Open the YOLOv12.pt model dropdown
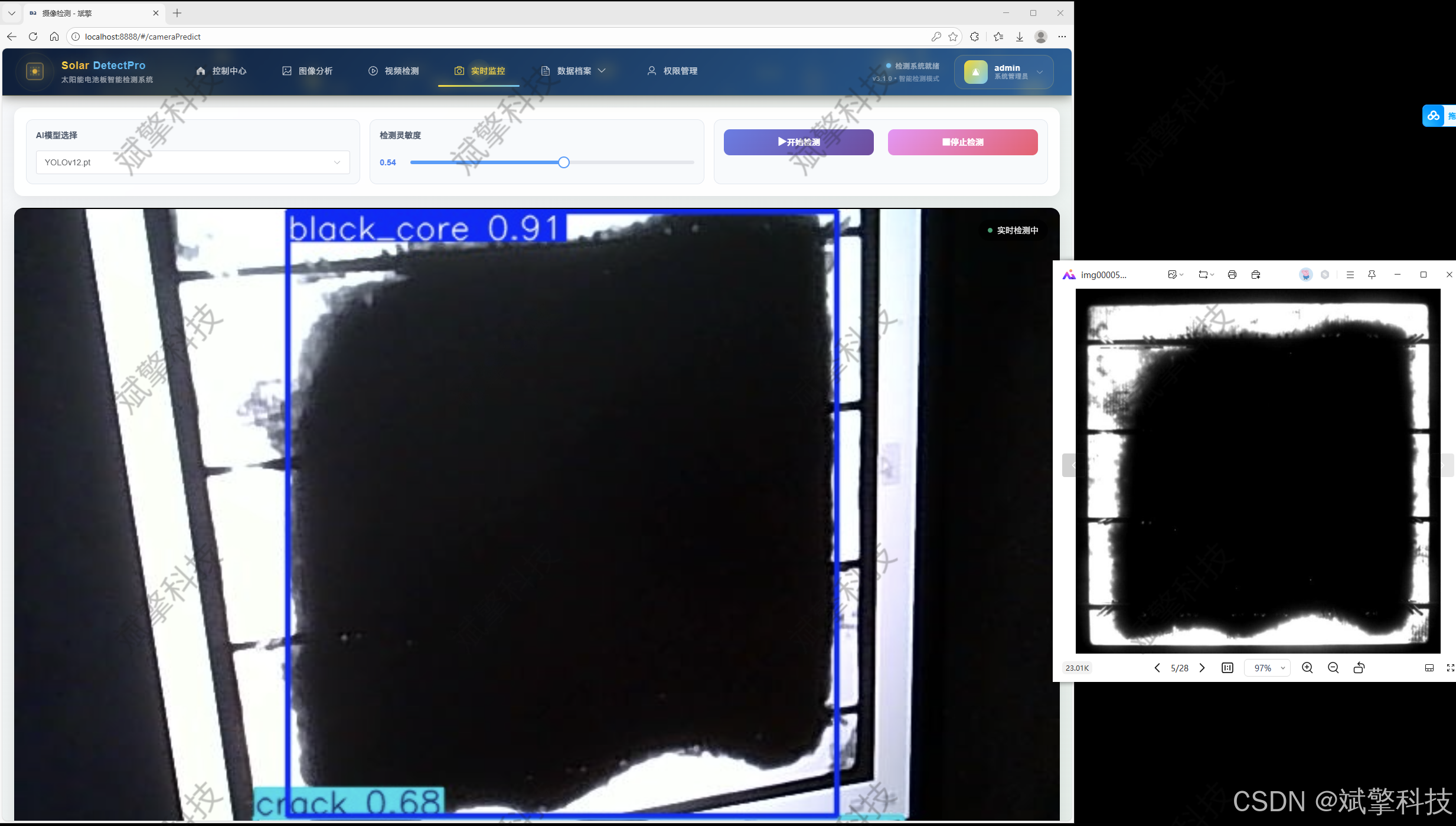The height and width of the screenshot is (826, 1456). point(192,162)
